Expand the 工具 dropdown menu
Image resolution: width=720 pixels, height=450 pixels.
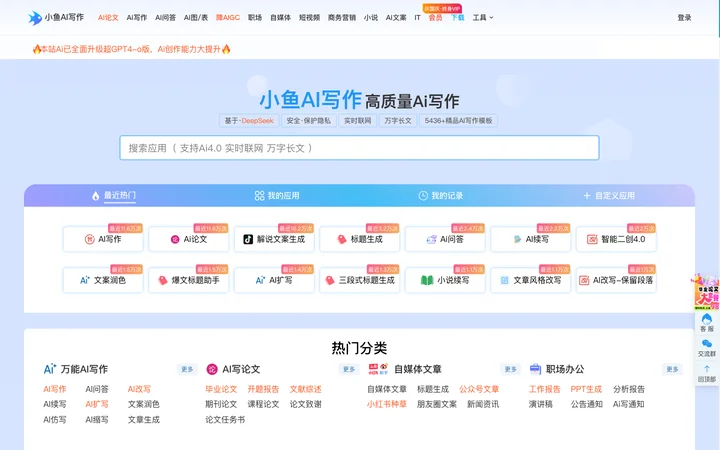click(483, 17)
